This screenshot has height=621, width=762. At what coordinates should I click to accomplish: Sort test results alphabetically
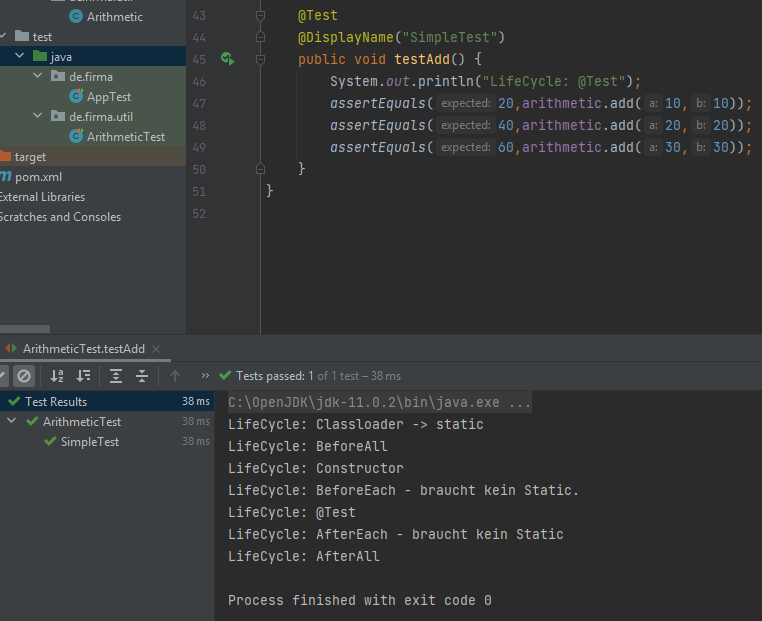pyautogui.click(x=57, y=376)
